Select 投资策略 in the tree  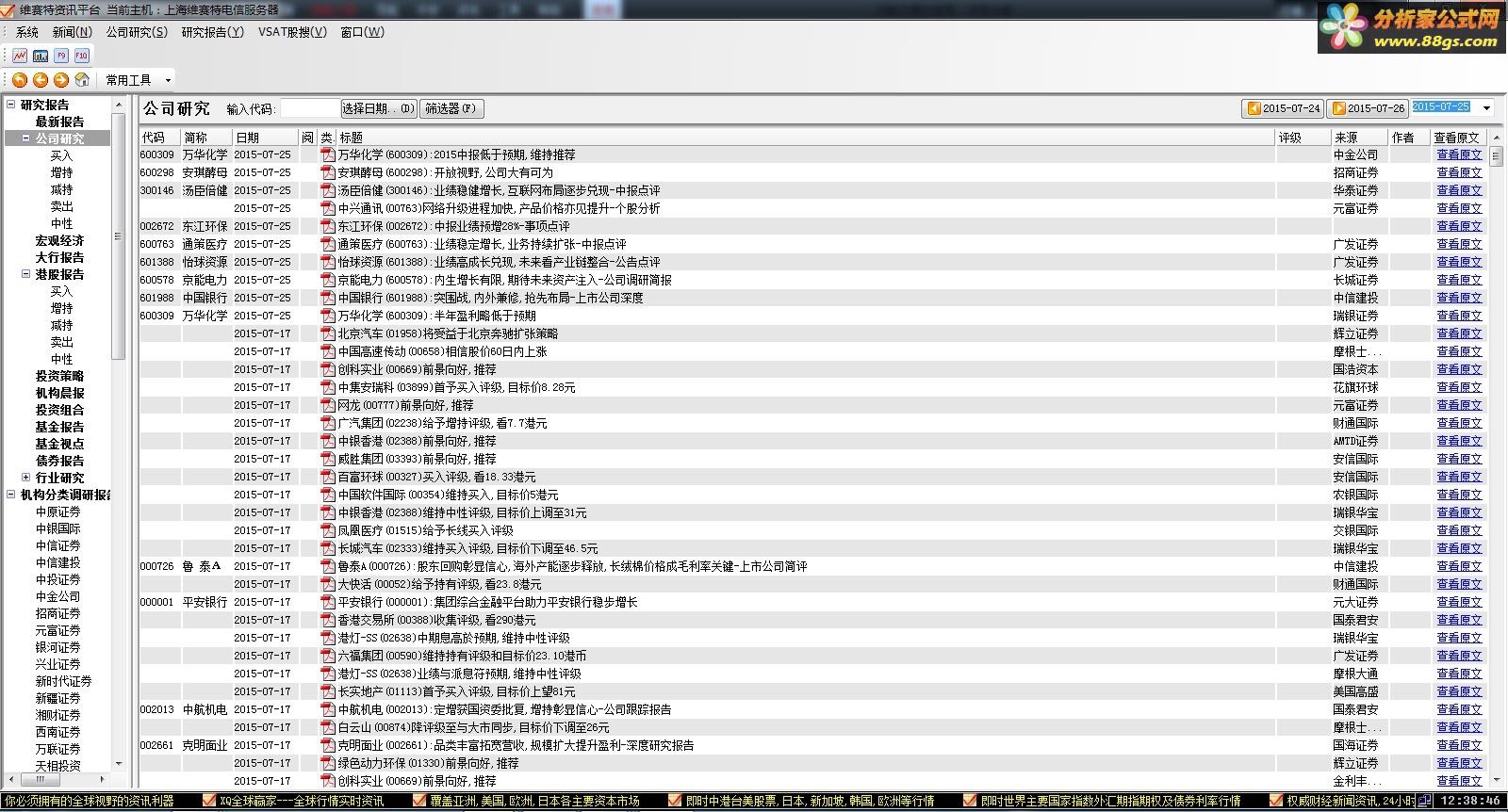pos(59,376)
